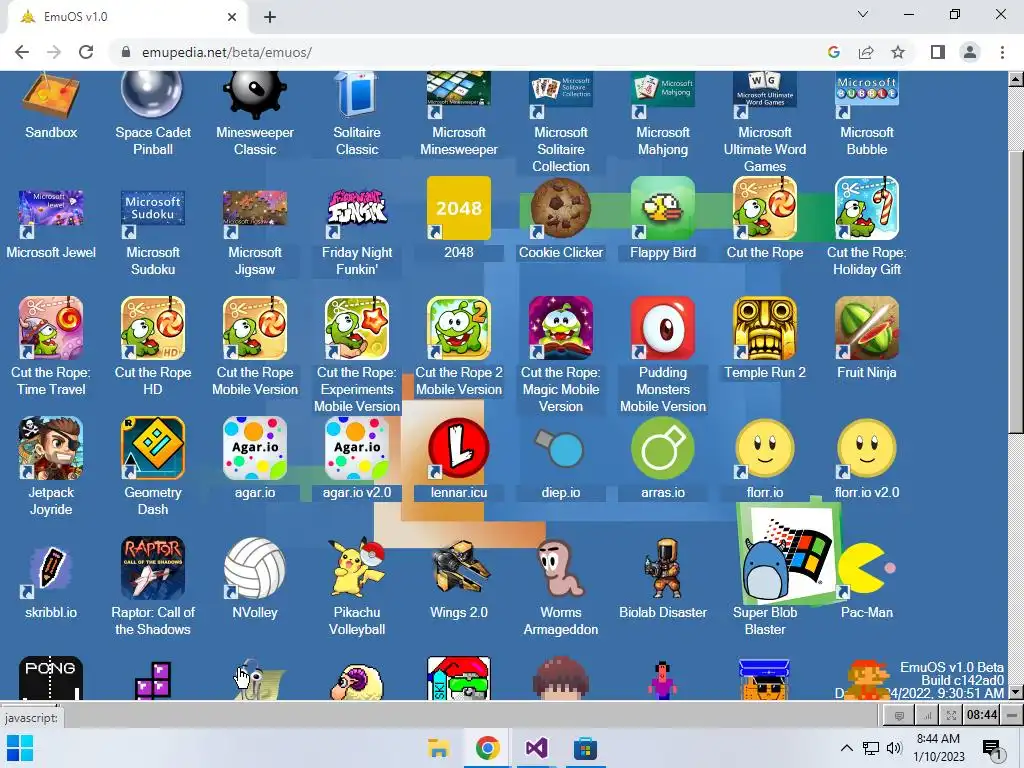Open Microsoft Mahjong shortcut
The height and width of the screenshot is (768, 1024).
click(x=662, y=96)
